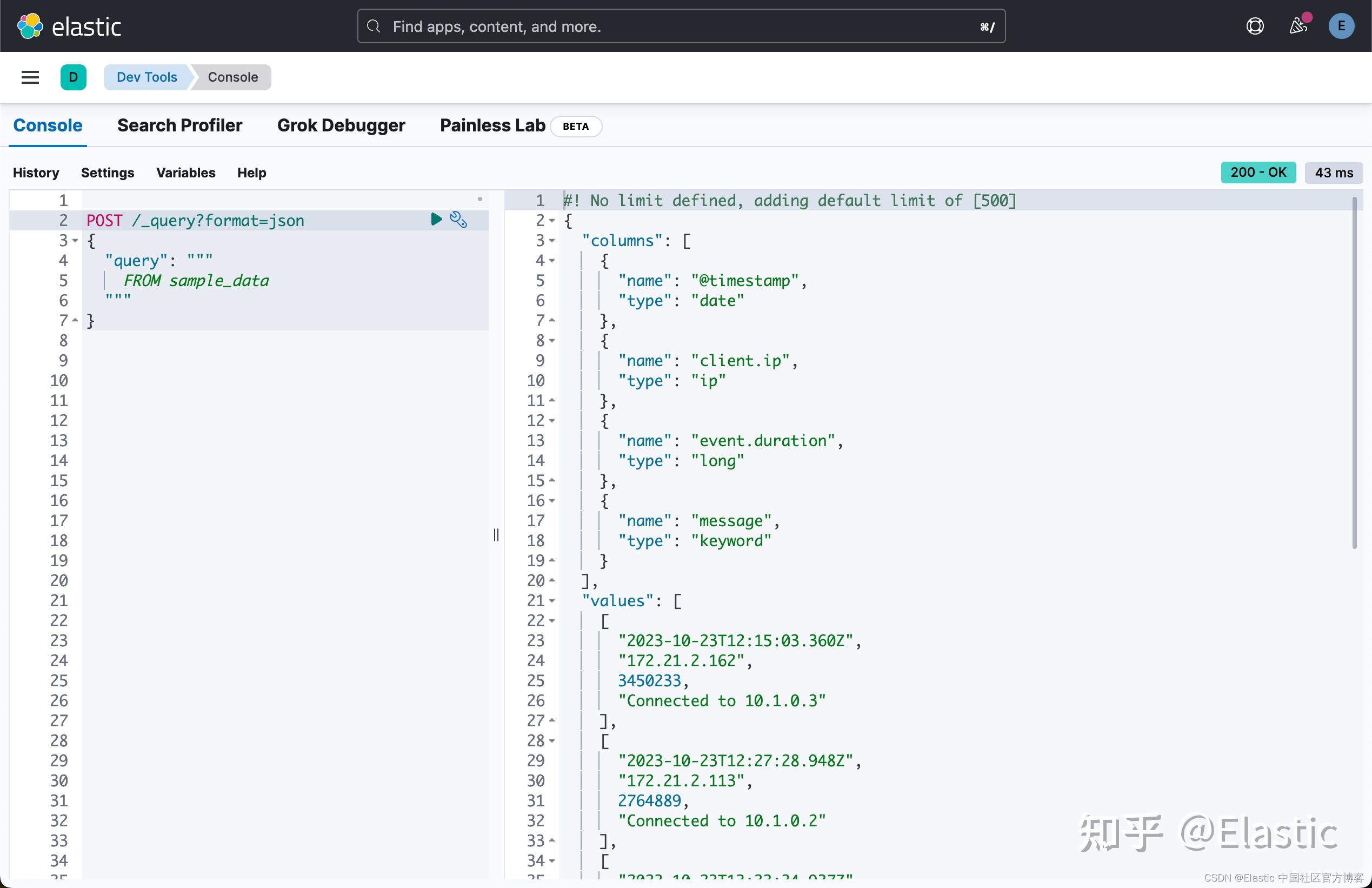The image size is (1372, 888).
Task: Open the wrench request options icon
Action: [458, 219]
